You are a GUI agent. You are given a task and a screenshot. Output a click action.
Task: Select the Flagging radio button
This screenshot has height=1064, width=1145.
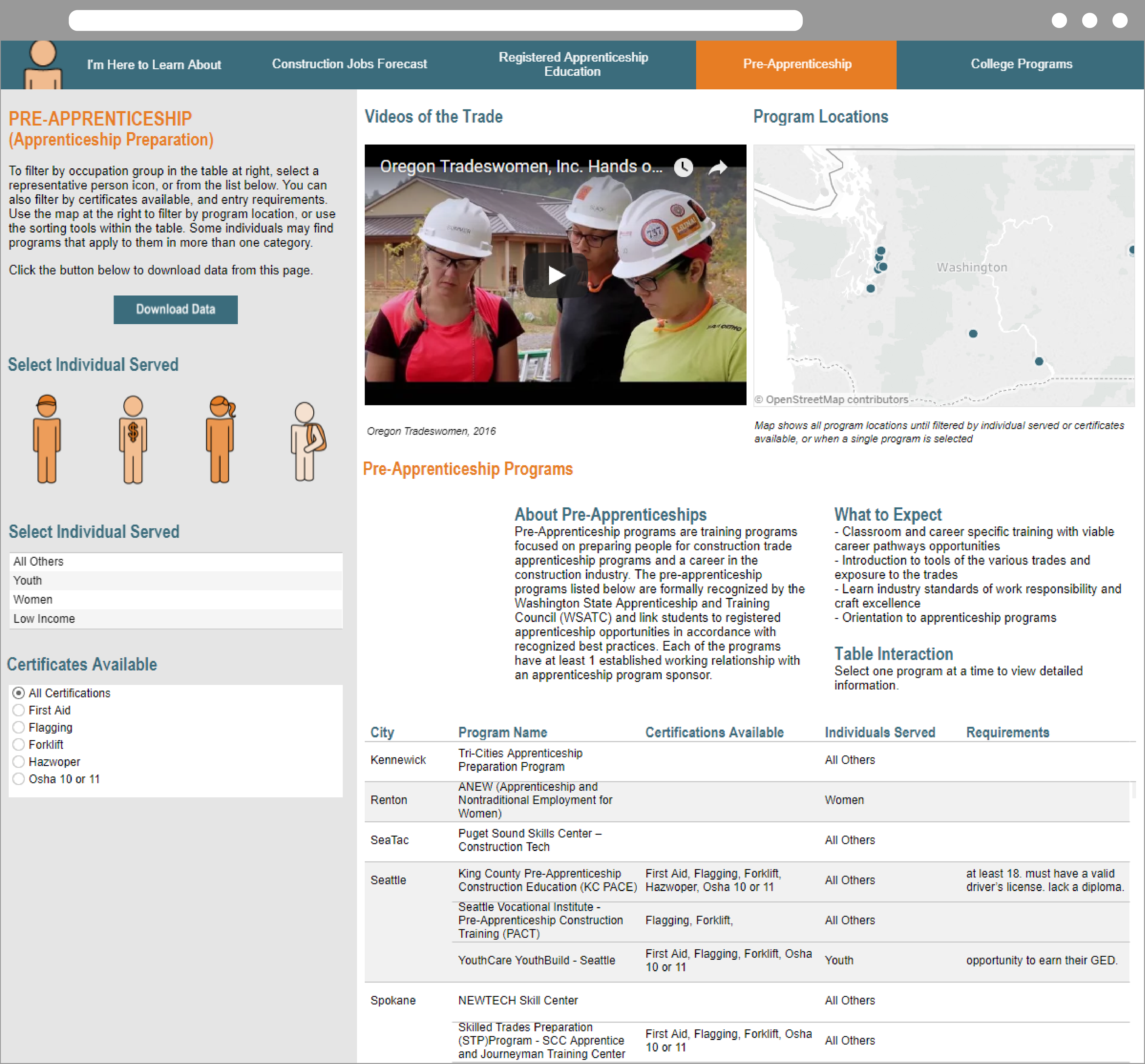[18, 728]
